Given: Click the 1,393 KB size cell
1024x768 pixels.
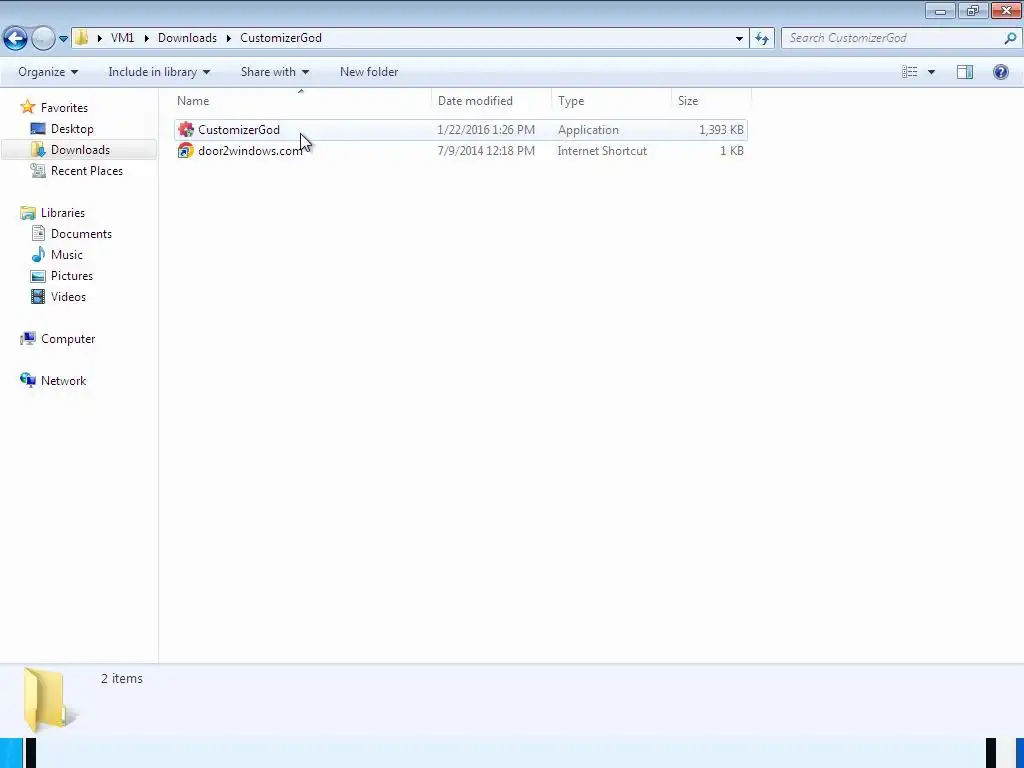Looking at the screenshot, I should tap(721, 130).
